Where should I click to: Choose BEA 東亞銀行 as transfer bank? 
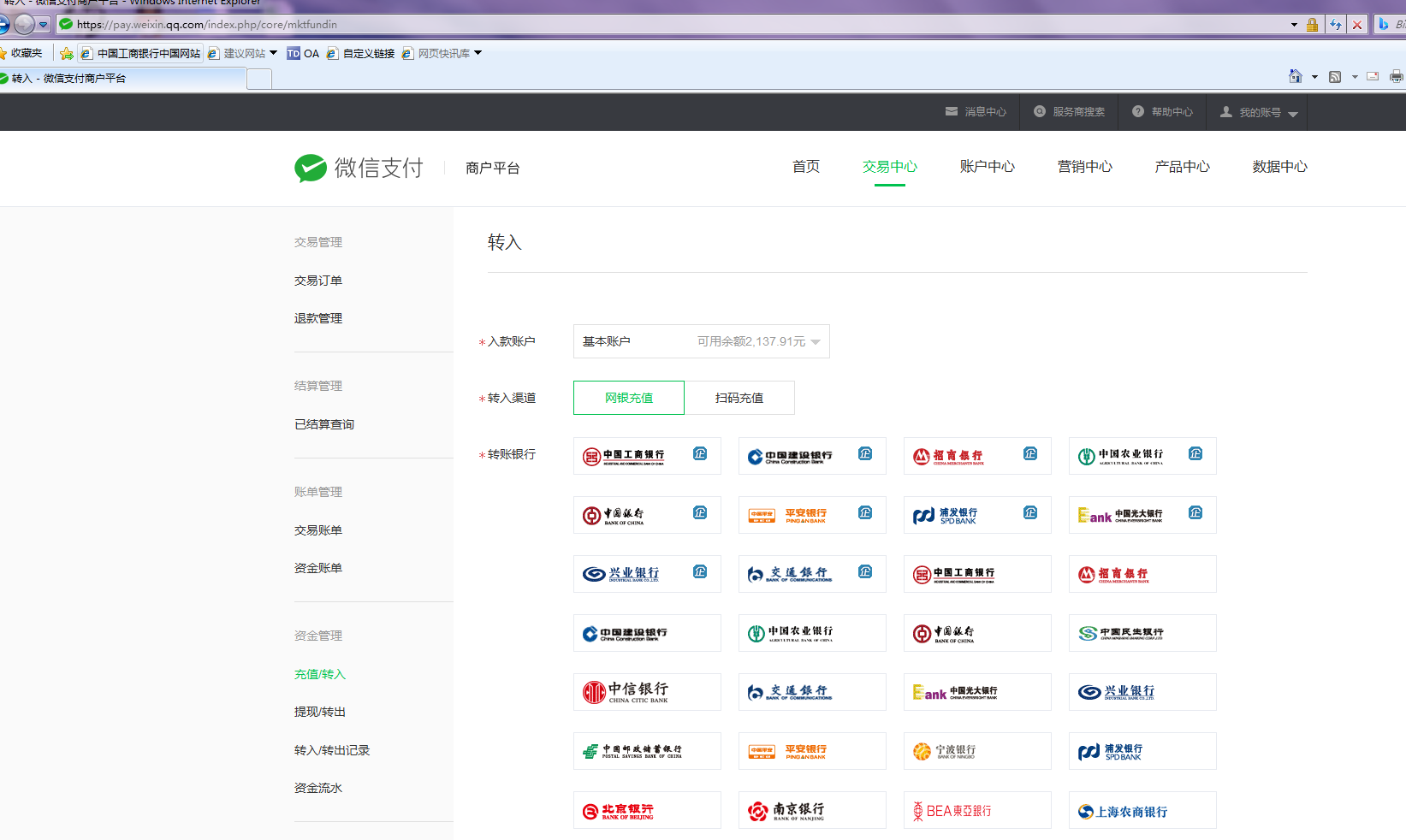[x=977, y=810]
